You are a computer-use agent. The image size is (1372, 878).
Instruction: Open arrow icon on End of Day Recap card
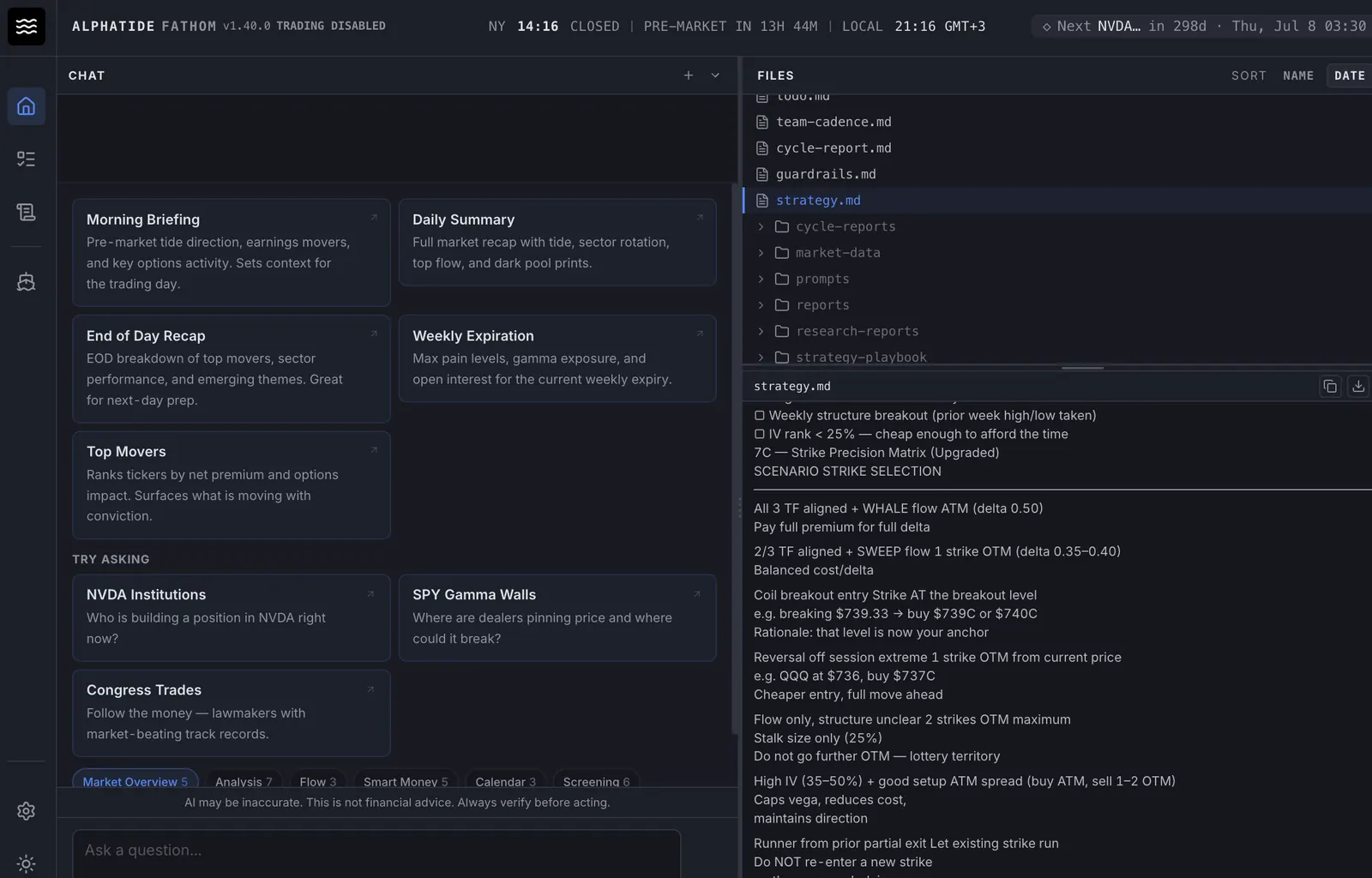[374, 334]
